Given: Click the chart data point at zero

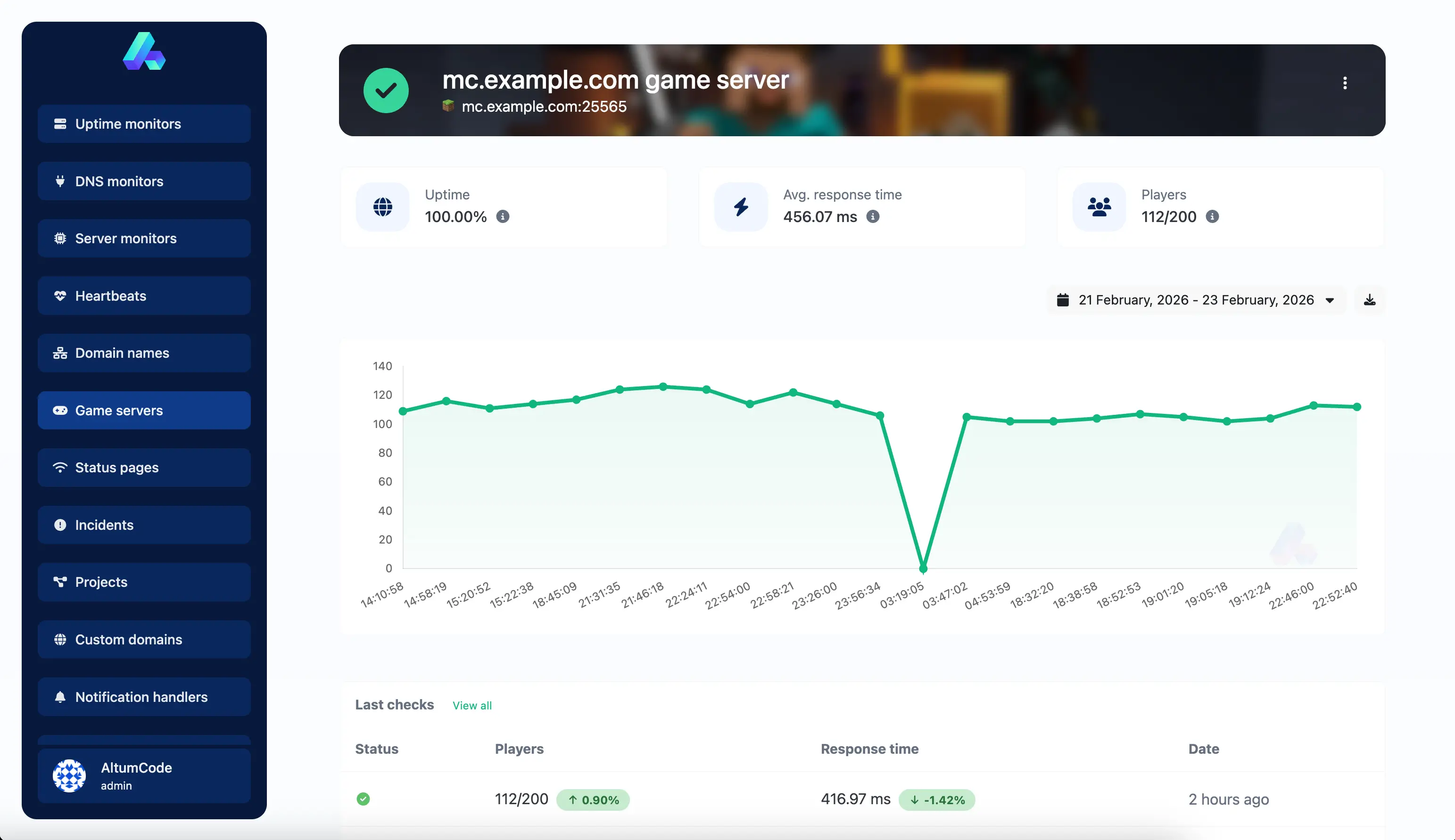Looking at the screenshot, I should 923,569.
